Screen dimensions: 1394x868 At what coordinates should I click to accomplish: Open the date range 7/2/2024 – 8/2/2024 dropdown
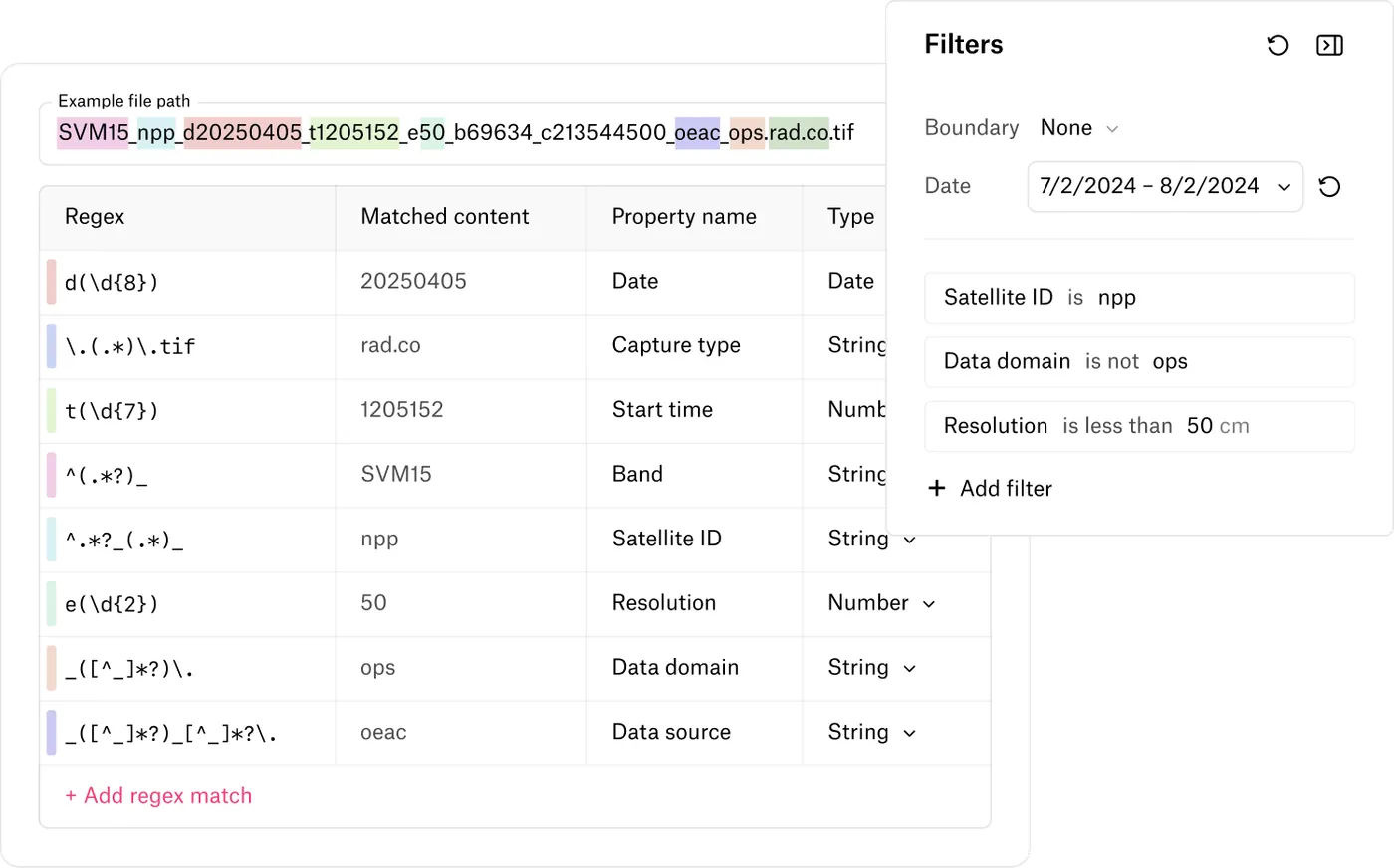point(1165,186)
